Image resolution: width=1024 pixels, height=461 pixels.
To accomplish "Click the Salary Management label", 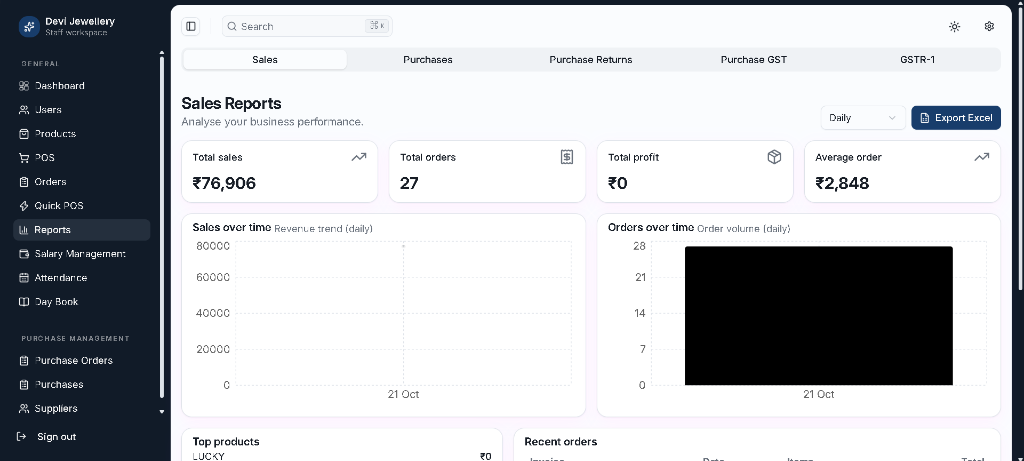I will click(80, 253).
